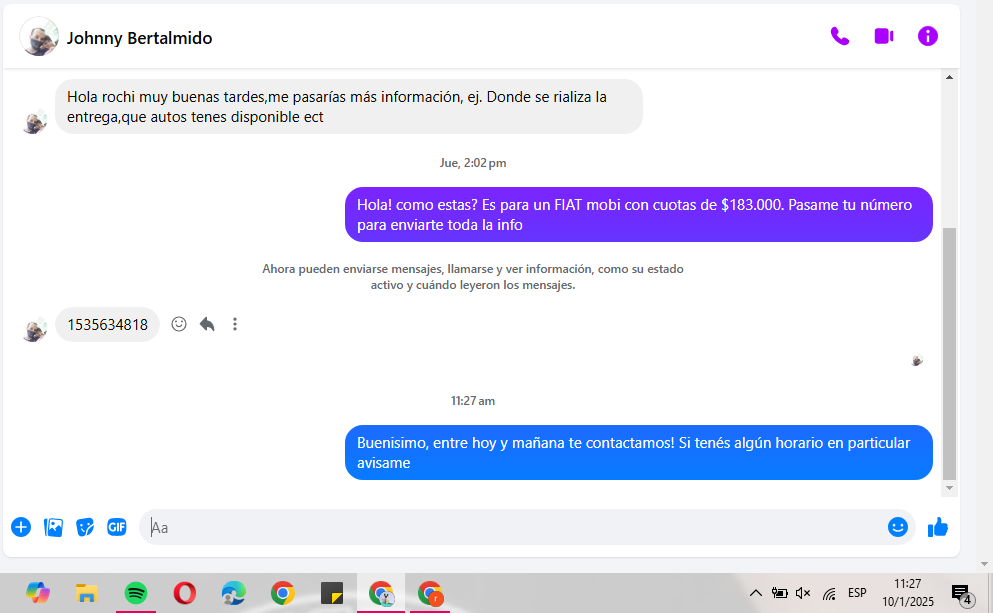Open Copilot from the taskbar
This screenshot has width=993, height=613.
point(38,593)
